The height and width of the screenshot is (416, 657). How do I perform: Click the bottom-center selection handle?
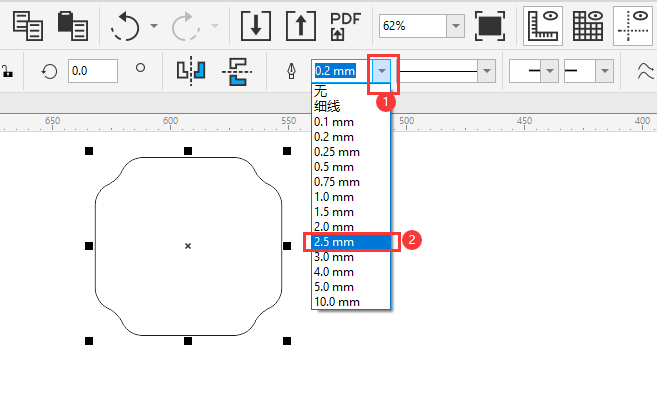188,341
